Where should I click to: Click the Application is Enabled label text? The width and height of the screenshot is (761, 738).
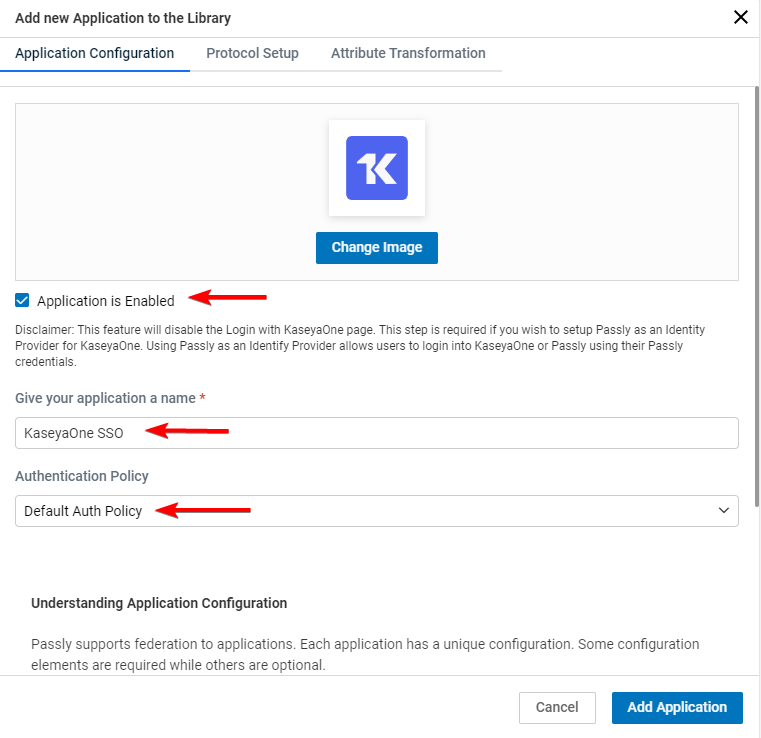pyautogui.click(x=106, y=301)
